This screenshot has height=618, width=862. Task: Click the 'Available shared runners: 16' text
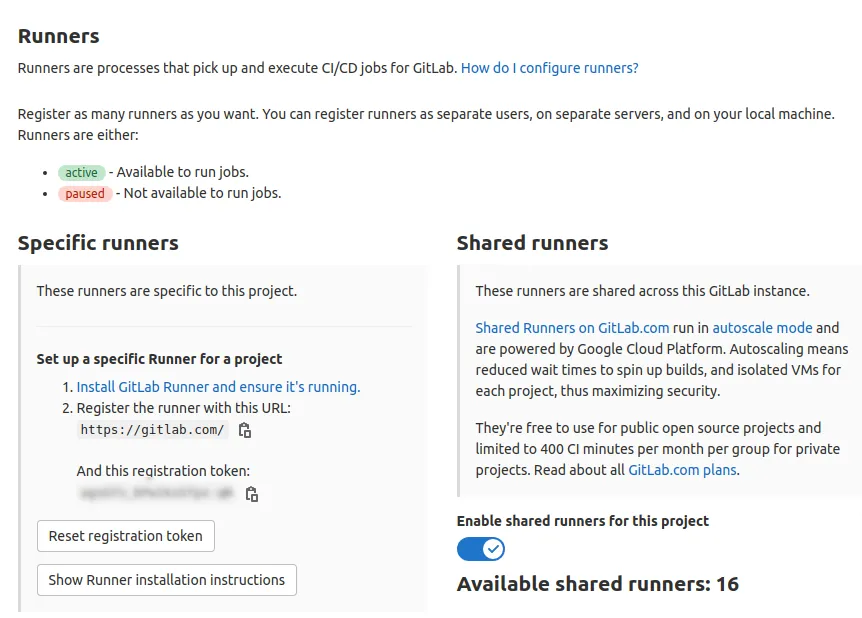(598, 584)
